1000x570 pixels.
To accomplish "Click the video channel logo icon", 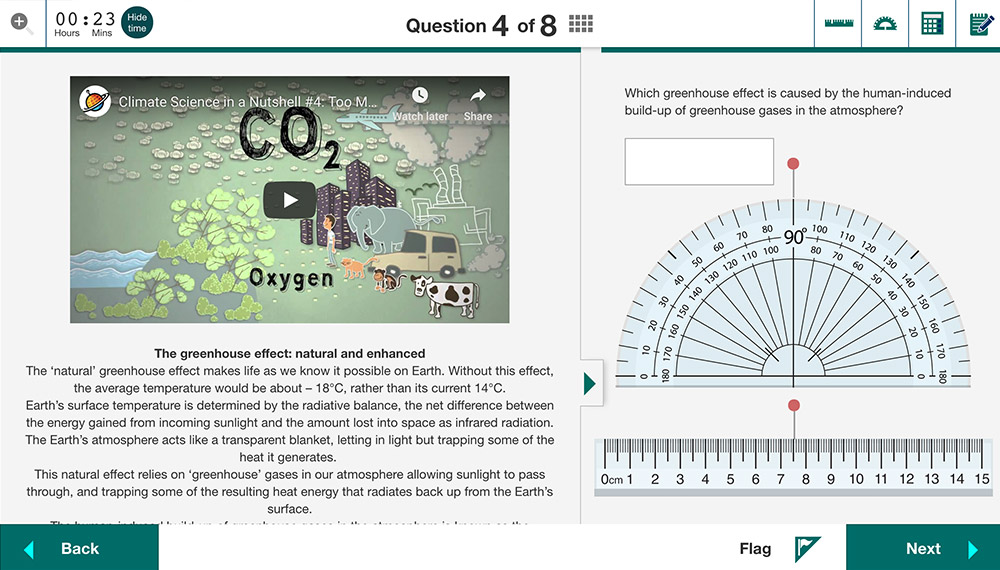I will [95, 101].
